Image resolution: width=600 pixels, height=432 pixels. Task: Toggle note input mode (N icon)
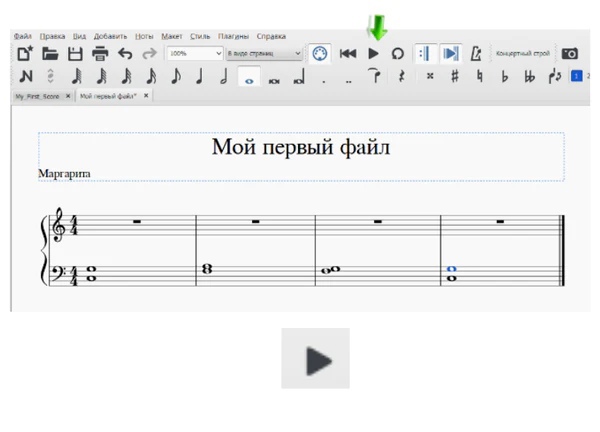(26, 76)
